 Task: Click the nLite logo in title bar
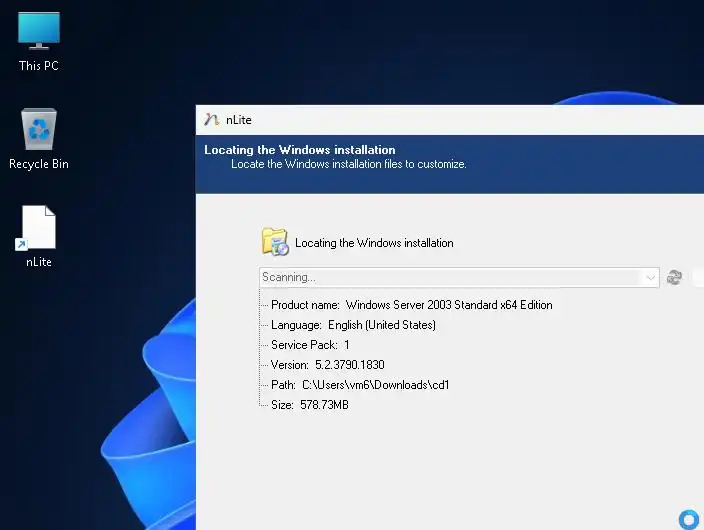coord(211,119)
